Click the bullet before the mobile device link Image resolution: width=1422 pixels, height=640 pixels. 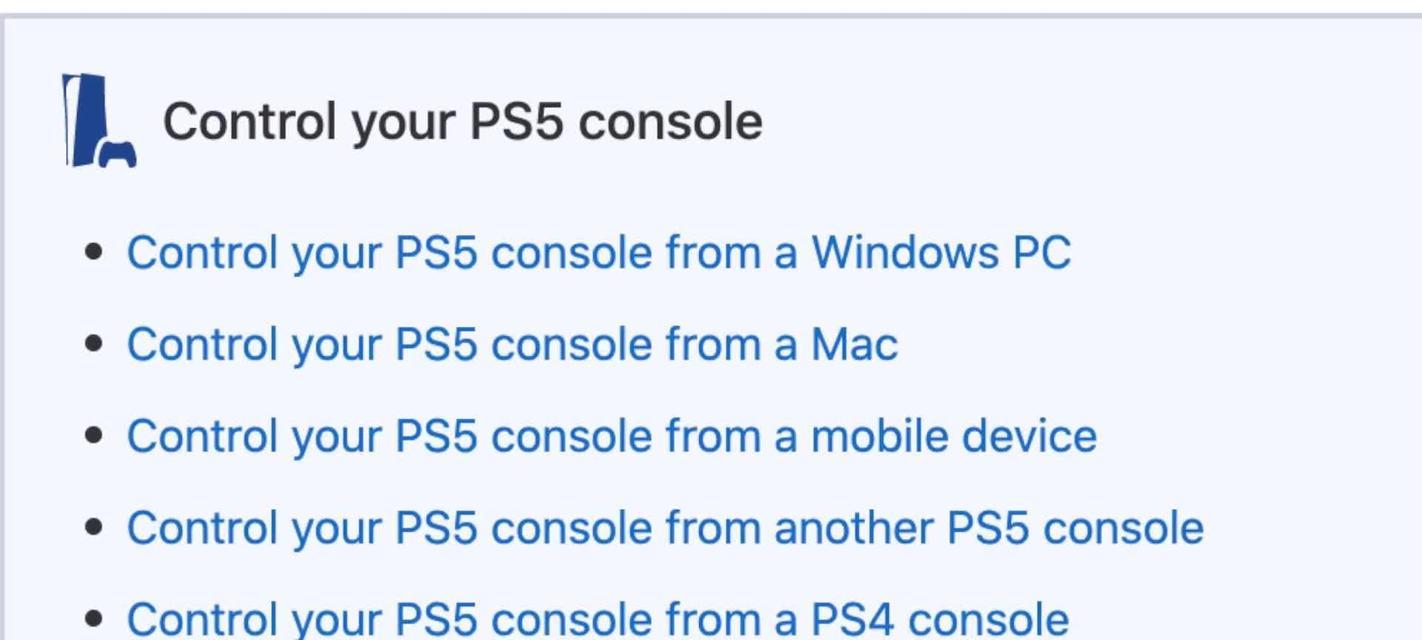(95, 436)
